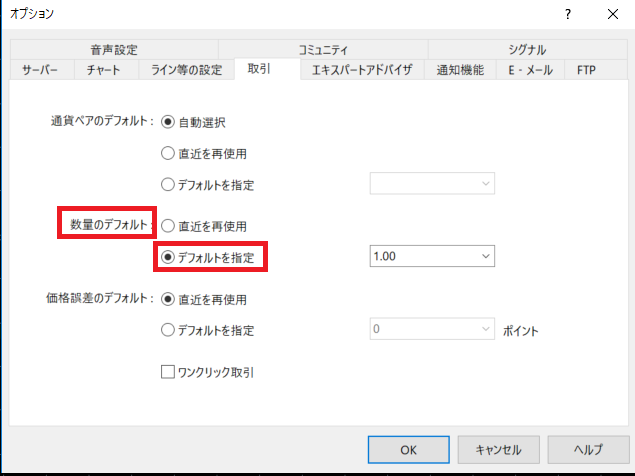
Task: Select デフォルトを指定 for 価格誤差のデフォルト
Action: pyautogui.click(x=168, y=330)
